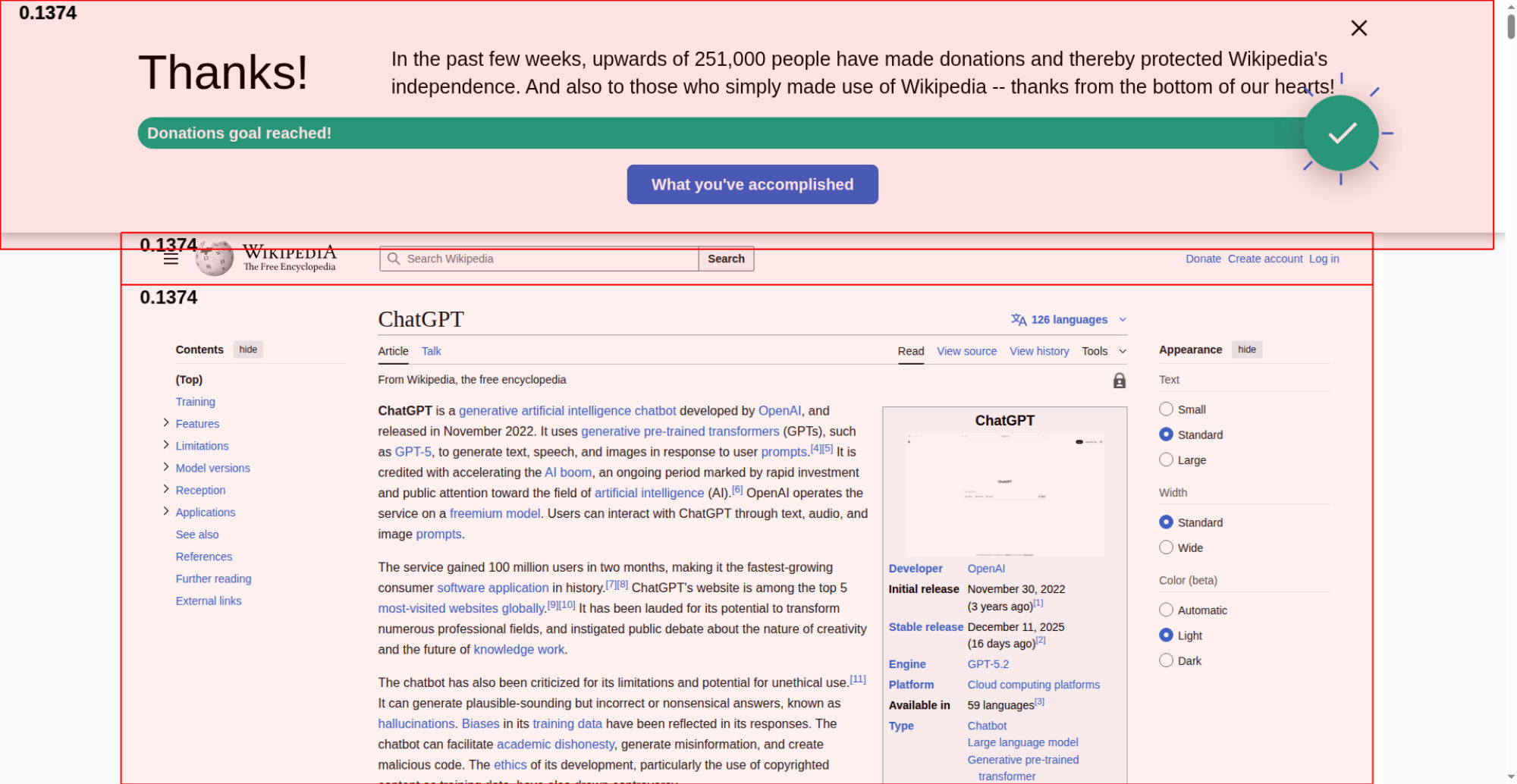
Task: Click the What you've accomplished button
Action: 752,184
